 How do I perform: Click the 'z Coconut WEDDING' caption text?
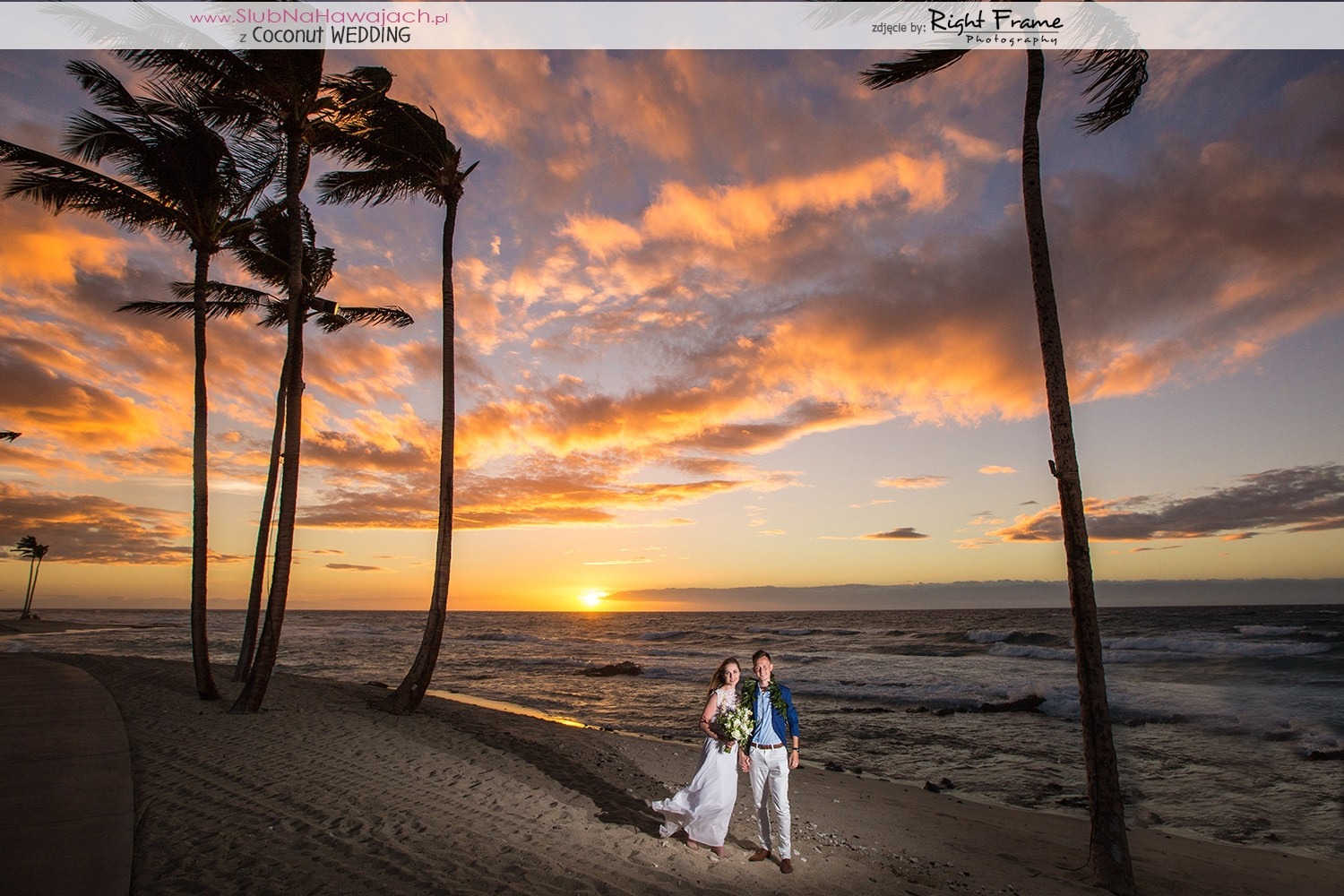(x=325, y=36)
